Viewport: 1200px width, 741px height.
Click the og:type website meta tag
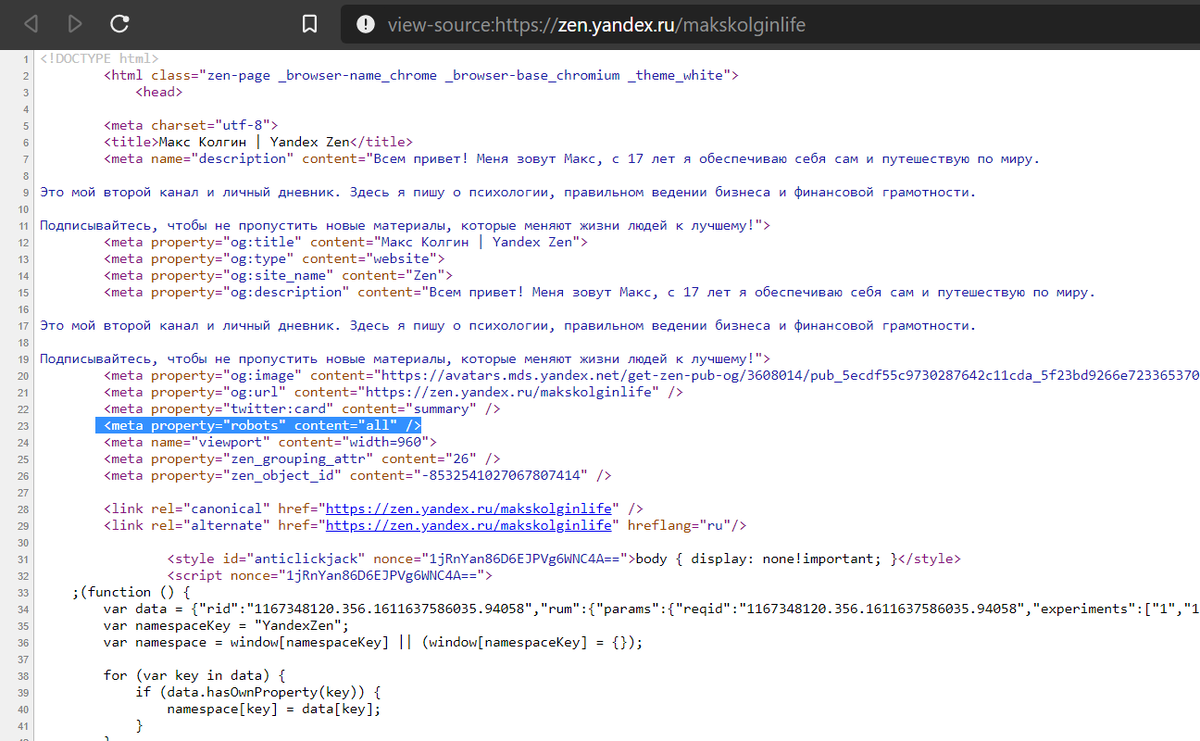pos(274,258)
